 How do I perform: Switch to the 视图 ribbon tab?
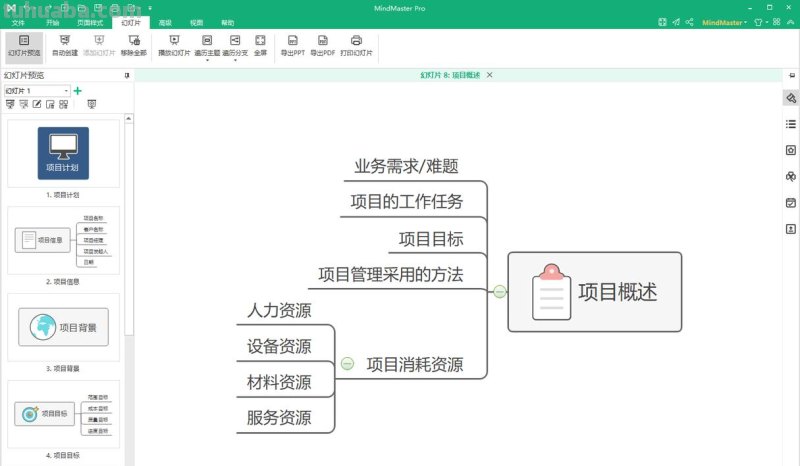(x=196, y=23)
